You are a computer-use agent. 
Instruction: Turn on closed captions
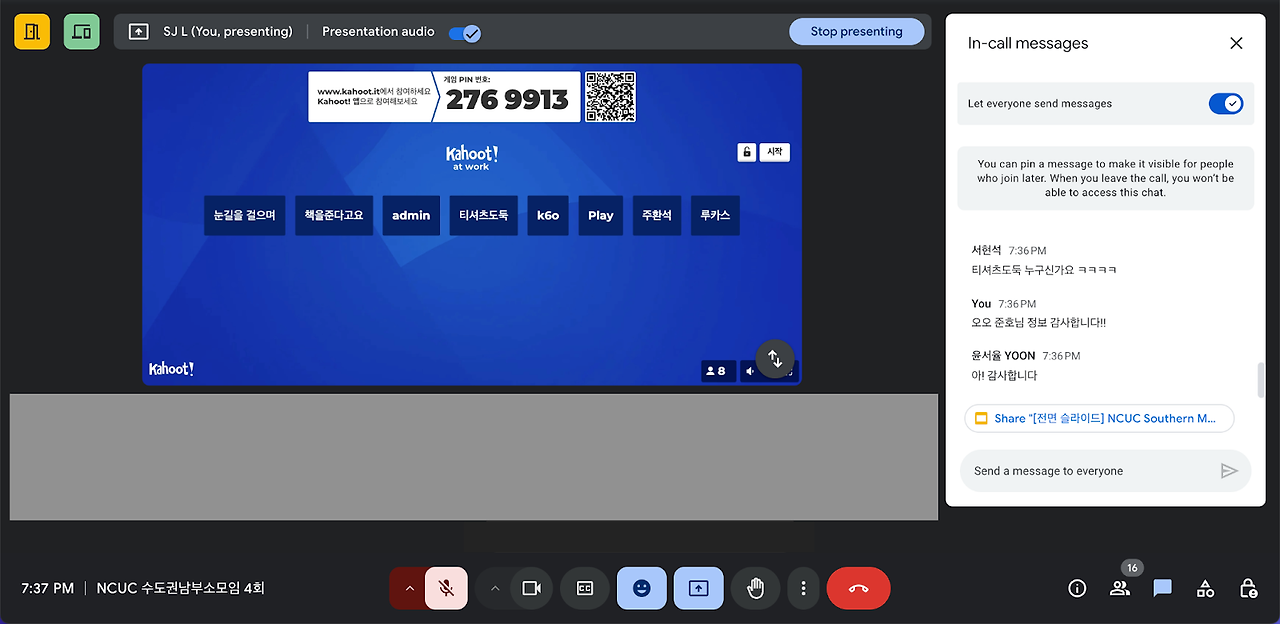[585, 589]
